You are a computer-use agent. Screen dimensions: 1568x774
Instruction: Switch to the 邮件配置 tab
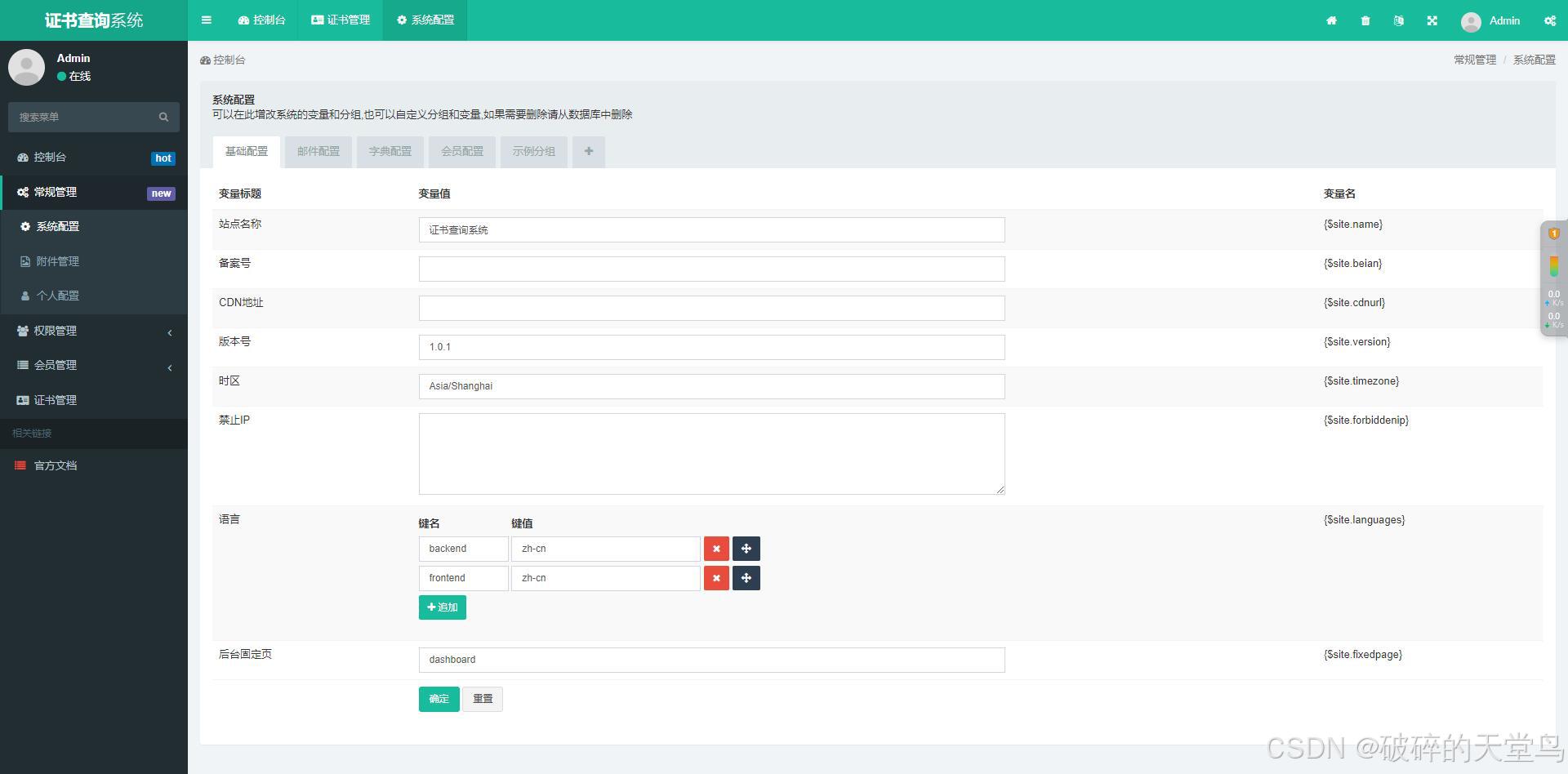point(318,152)
